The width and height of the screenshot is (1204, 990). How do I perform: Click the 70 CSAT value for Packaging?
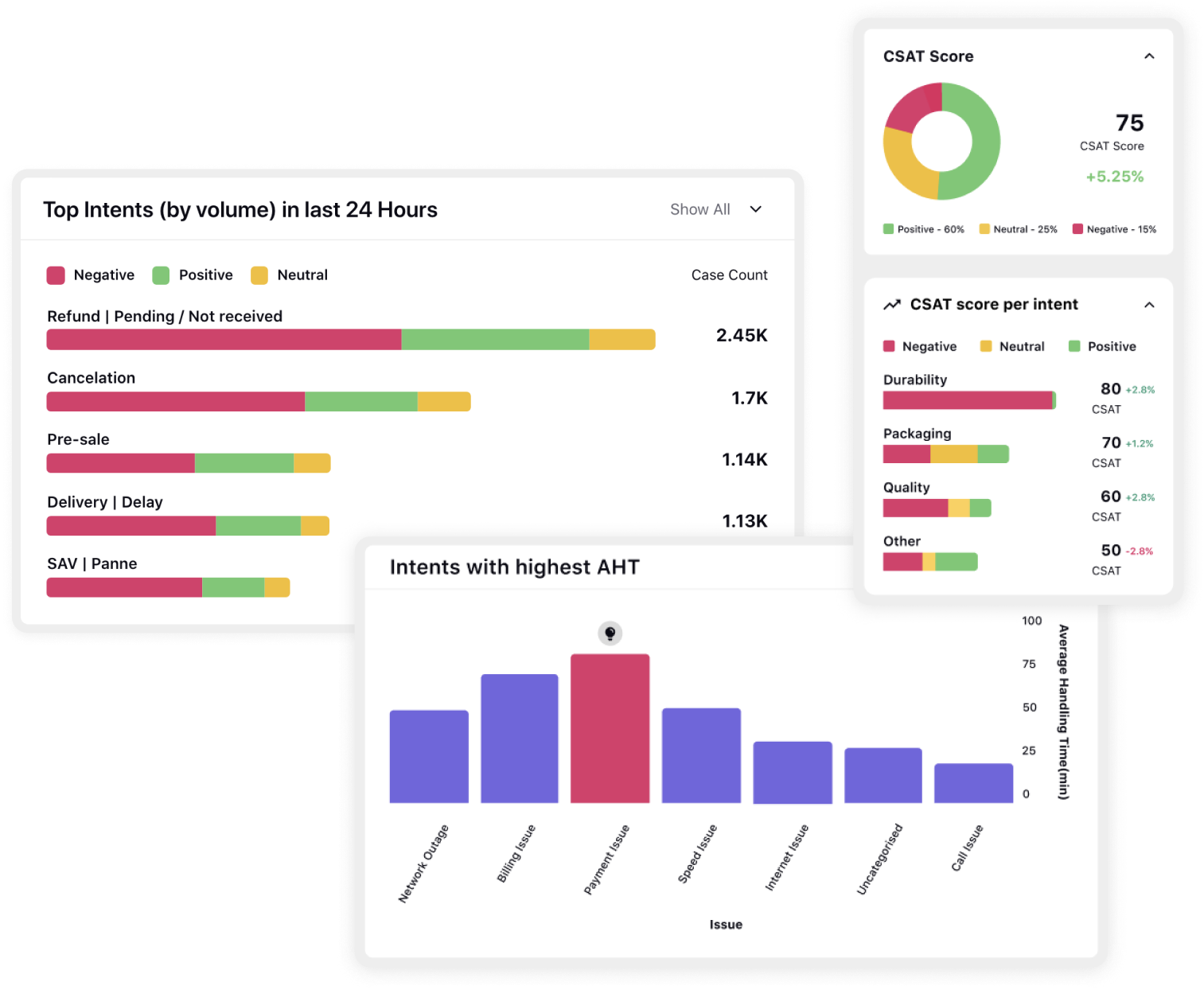click(x=1111, y=442)
